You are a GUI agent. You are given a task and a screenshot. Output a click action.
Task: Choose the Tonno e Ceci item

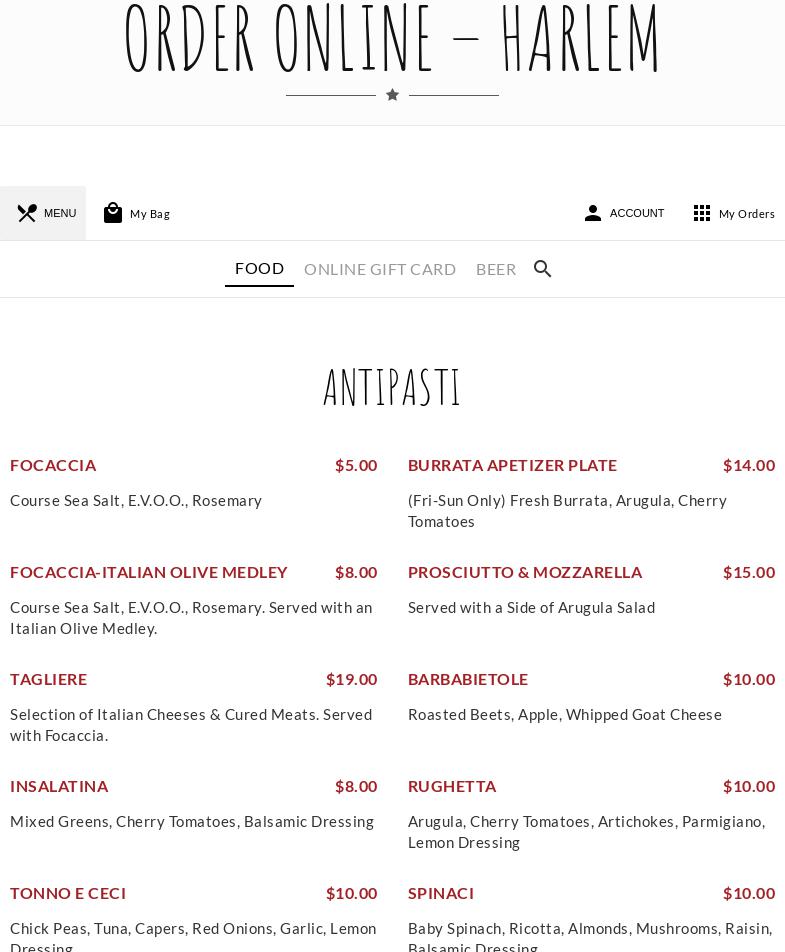(68, 893)
